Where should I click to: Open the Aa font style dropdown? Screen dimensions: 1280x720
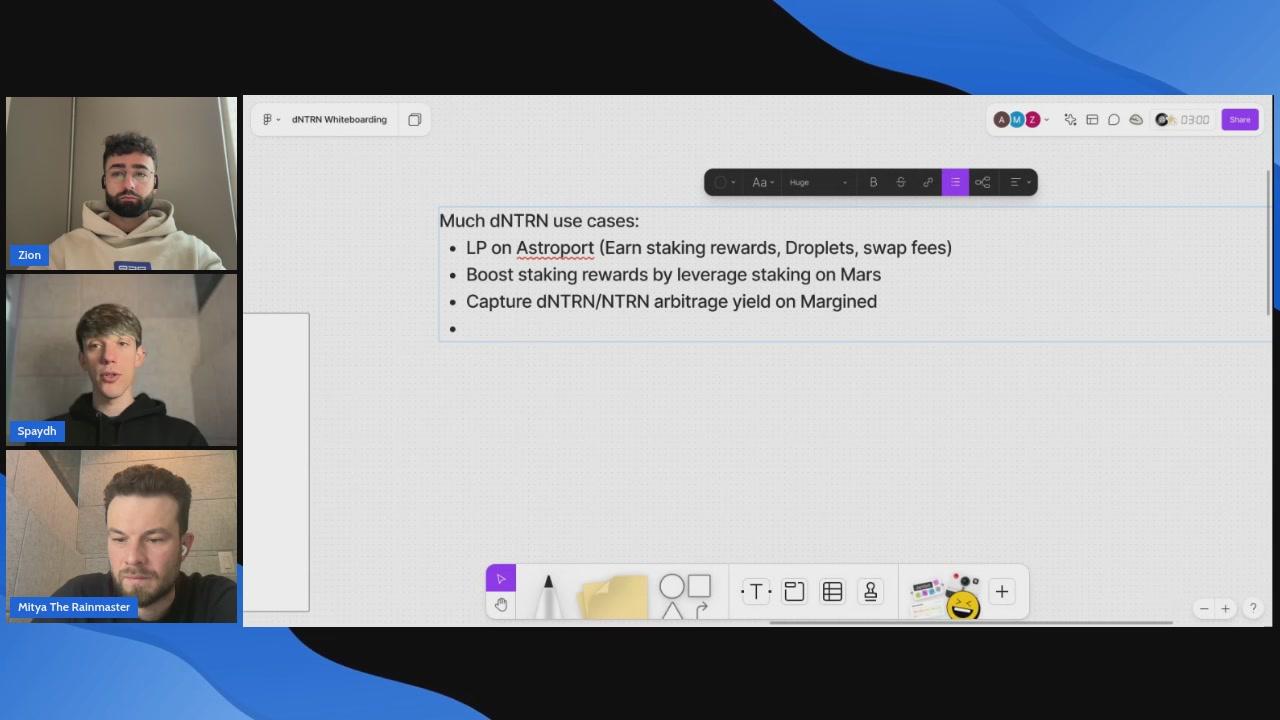pos(763,182)
